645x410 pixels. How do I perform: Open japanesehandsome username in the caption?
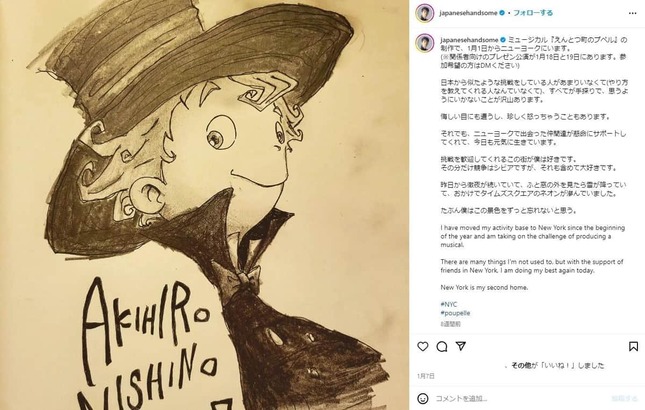pyautogui.click(x=469, y=40)
